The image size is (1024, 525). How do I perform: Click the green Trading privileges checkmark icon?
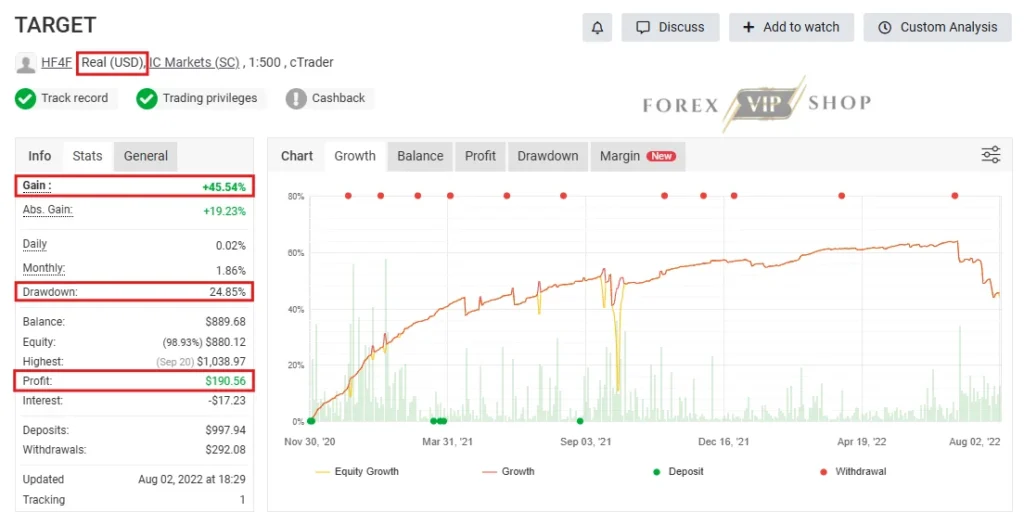point(147,99)
